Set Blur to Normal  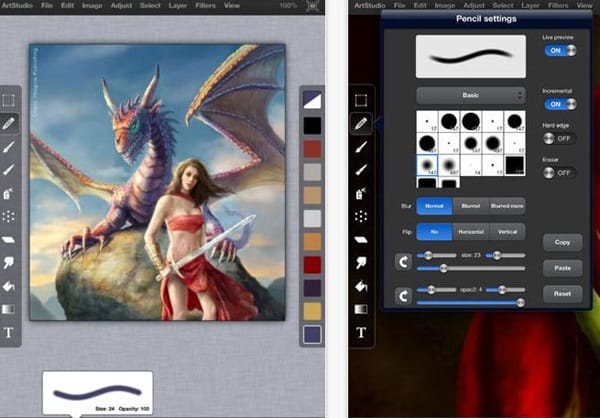click(x=434, y=206)
